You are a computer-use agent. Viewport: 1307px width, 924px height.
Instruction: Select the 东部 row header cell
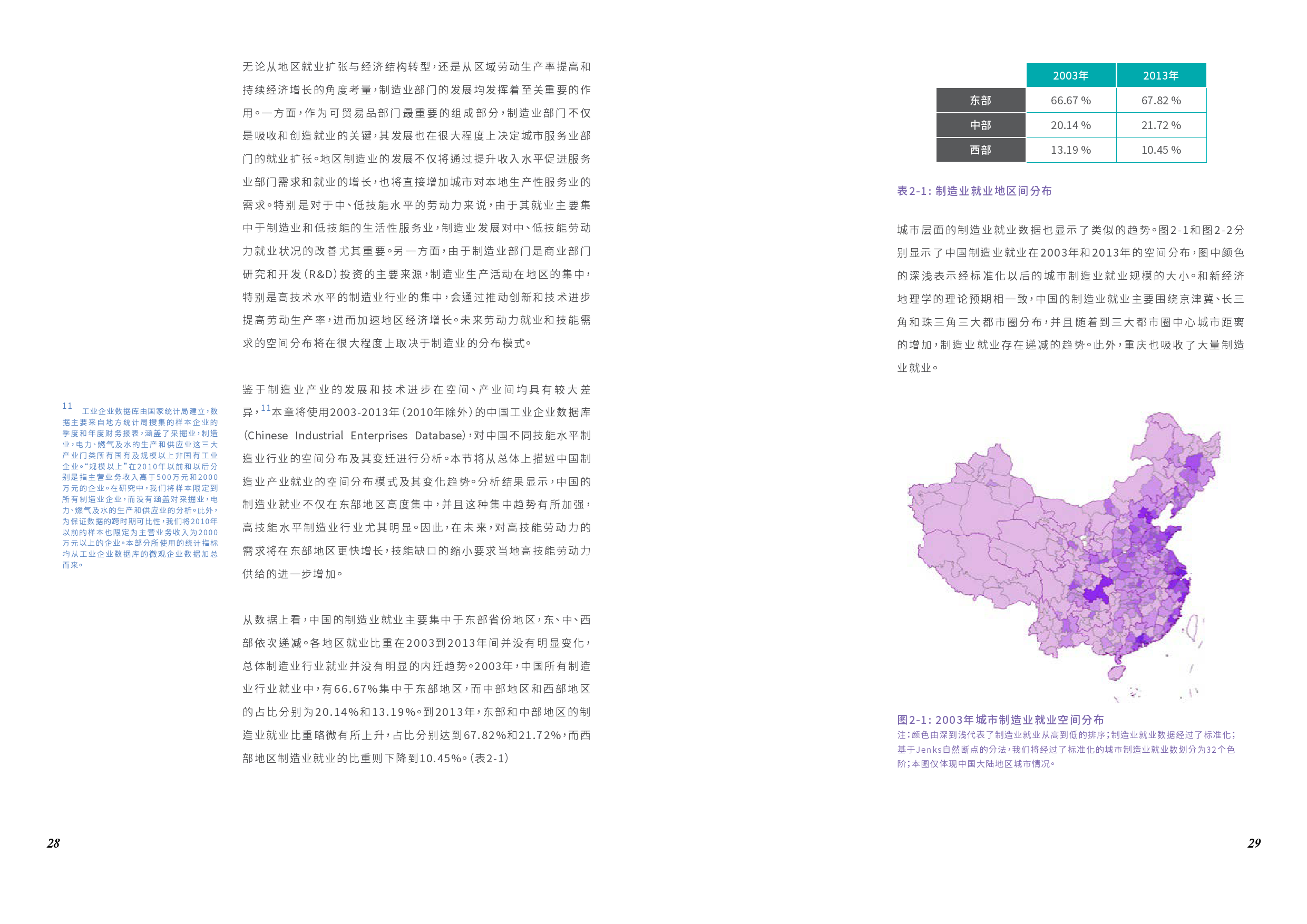click(980, 101)
